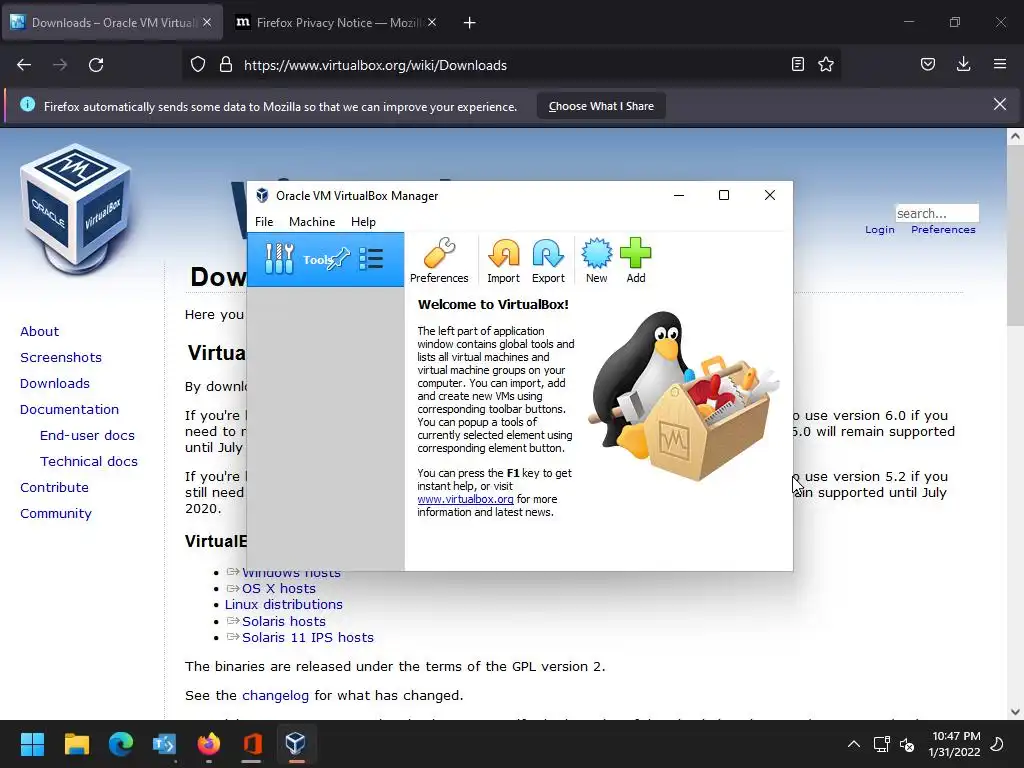1024x768 pixels.
Task: Bookmark this page with the star icon
Action: 826,64
